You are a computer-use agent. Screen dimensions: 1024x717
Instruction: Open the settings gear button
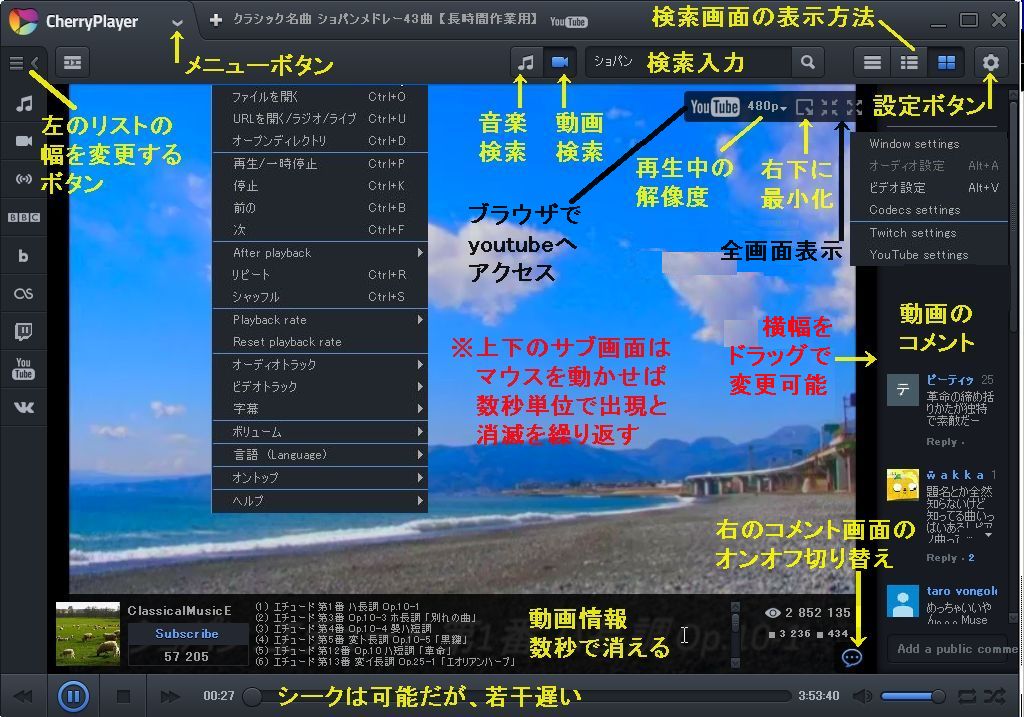(x=991, y=63)
